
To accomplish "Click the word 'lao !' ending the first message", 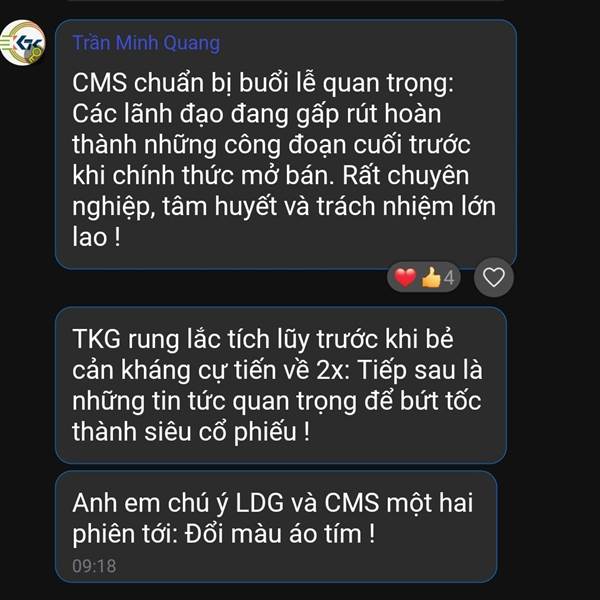I will [96, 237].
